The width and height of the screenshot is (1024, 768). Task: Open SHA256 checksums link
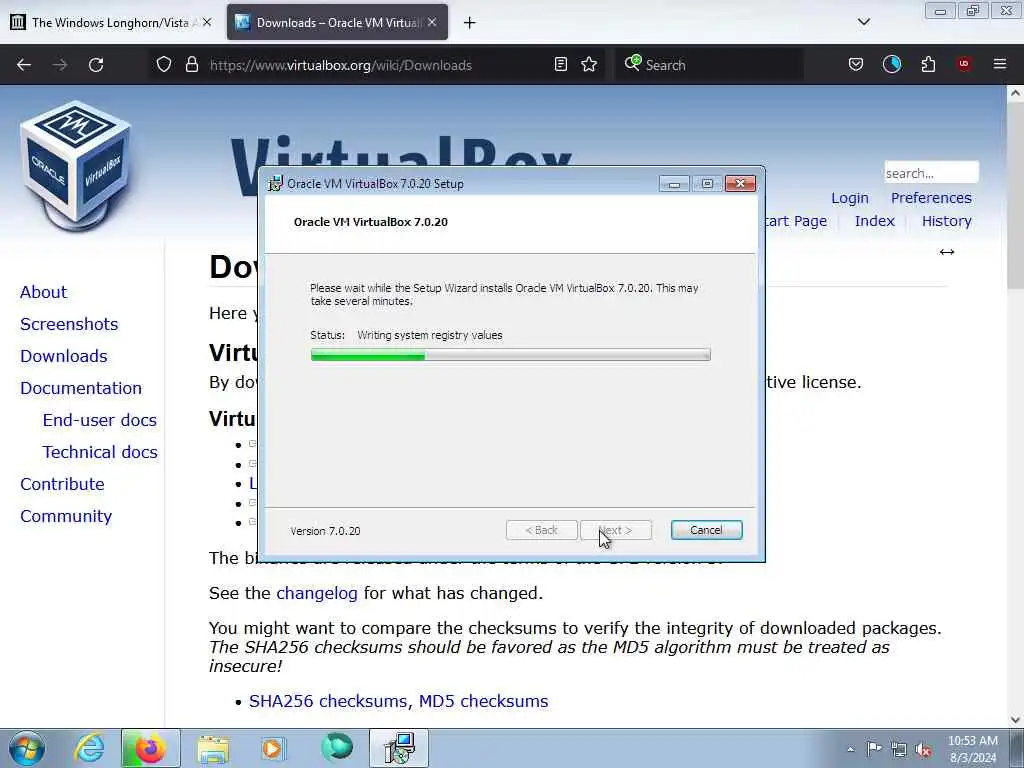(330, 701)
